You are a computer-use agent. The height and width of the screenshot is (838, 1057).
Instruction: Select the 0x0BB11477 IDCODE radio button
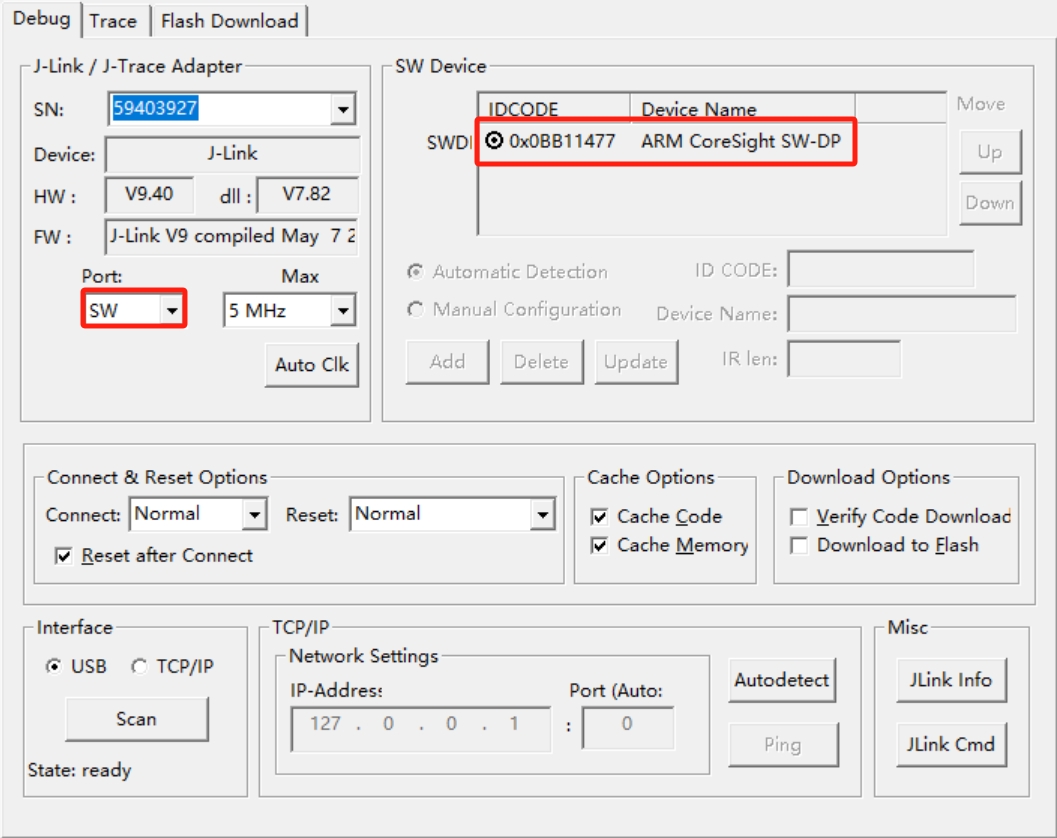(x=494, y=141)
